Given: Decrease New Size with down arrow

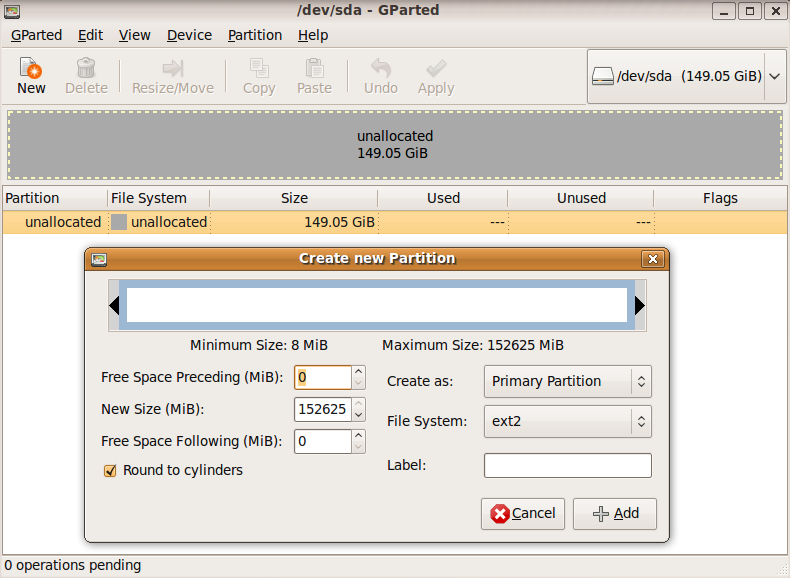Looking at the screenshot, I should 358,415.
